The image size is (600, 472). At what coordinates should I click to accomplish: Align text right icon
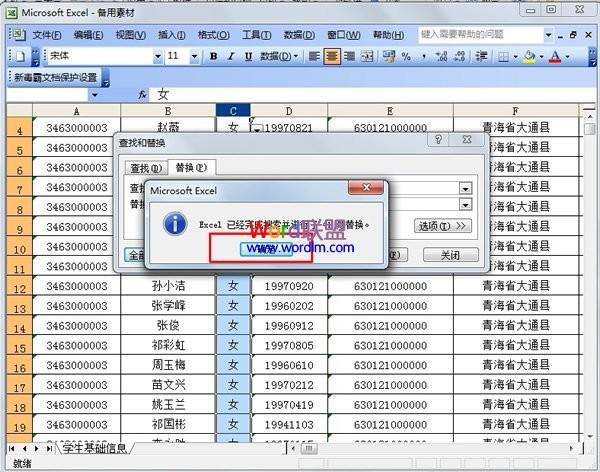tap(349, 57)
